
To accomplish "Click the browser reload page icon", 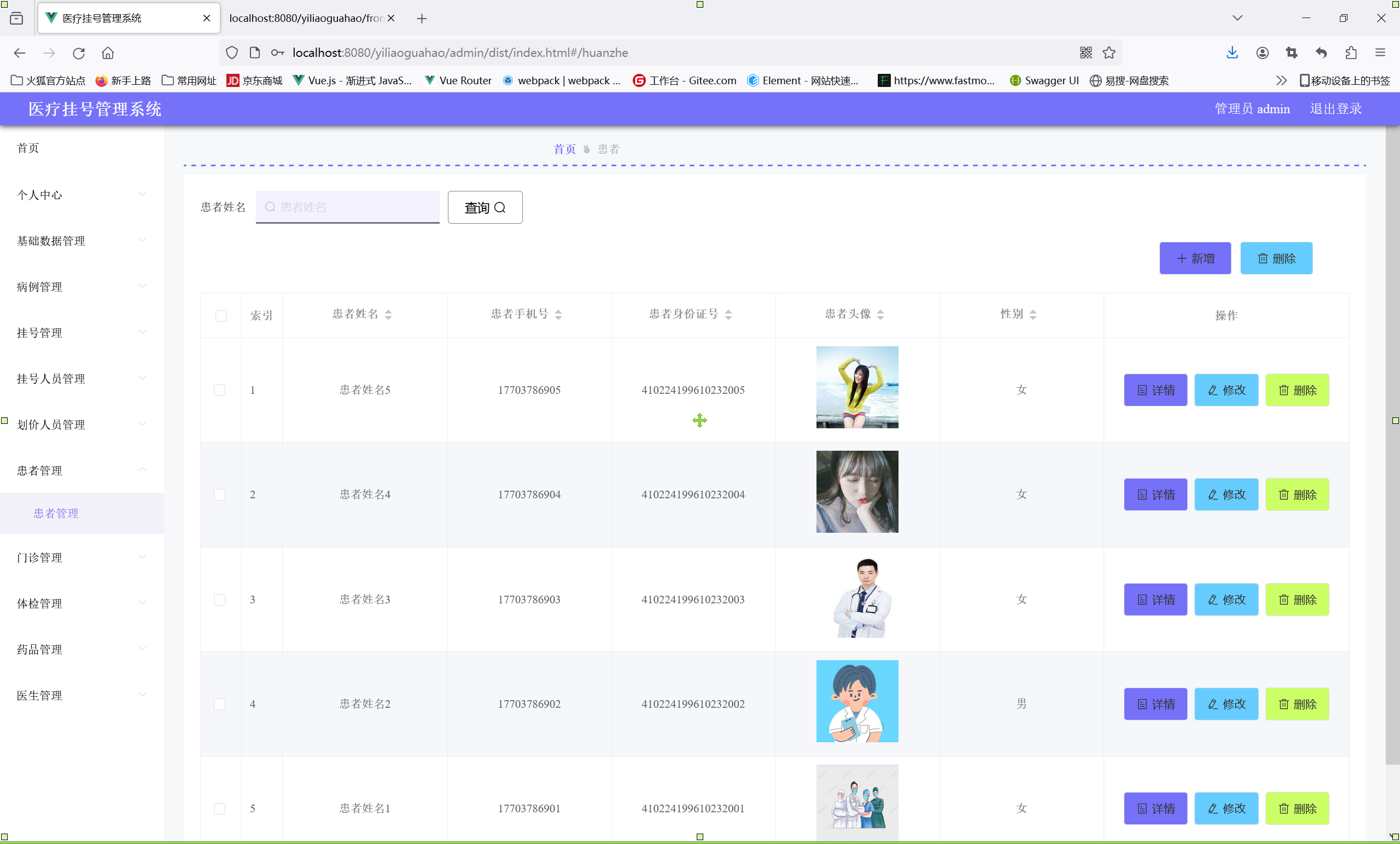I will click(x=78, y=53).
